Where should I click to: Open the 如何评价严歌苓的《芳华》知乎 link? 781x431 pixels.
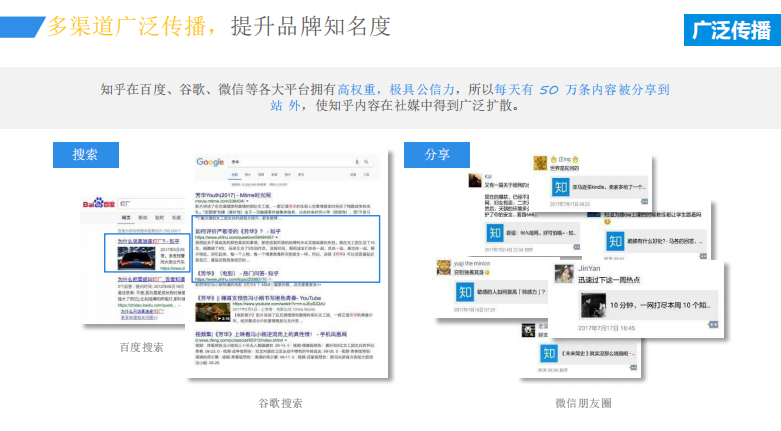click(238, 231)
